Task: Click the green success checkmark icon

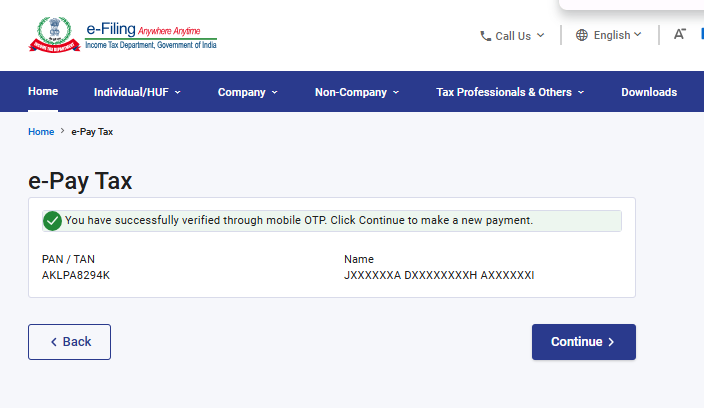Action: point(52,221)
